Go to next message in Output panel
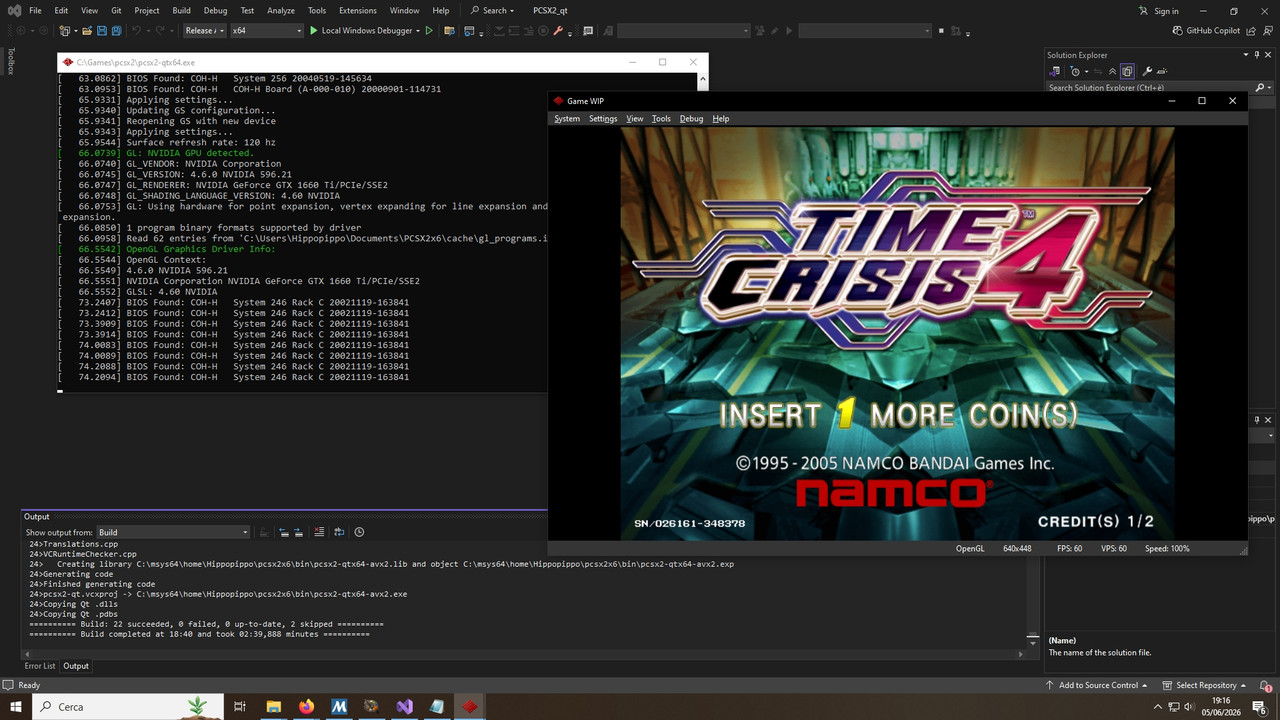Screen dimensions: 1280x720 pyautogui.click(x=298, y=532)
